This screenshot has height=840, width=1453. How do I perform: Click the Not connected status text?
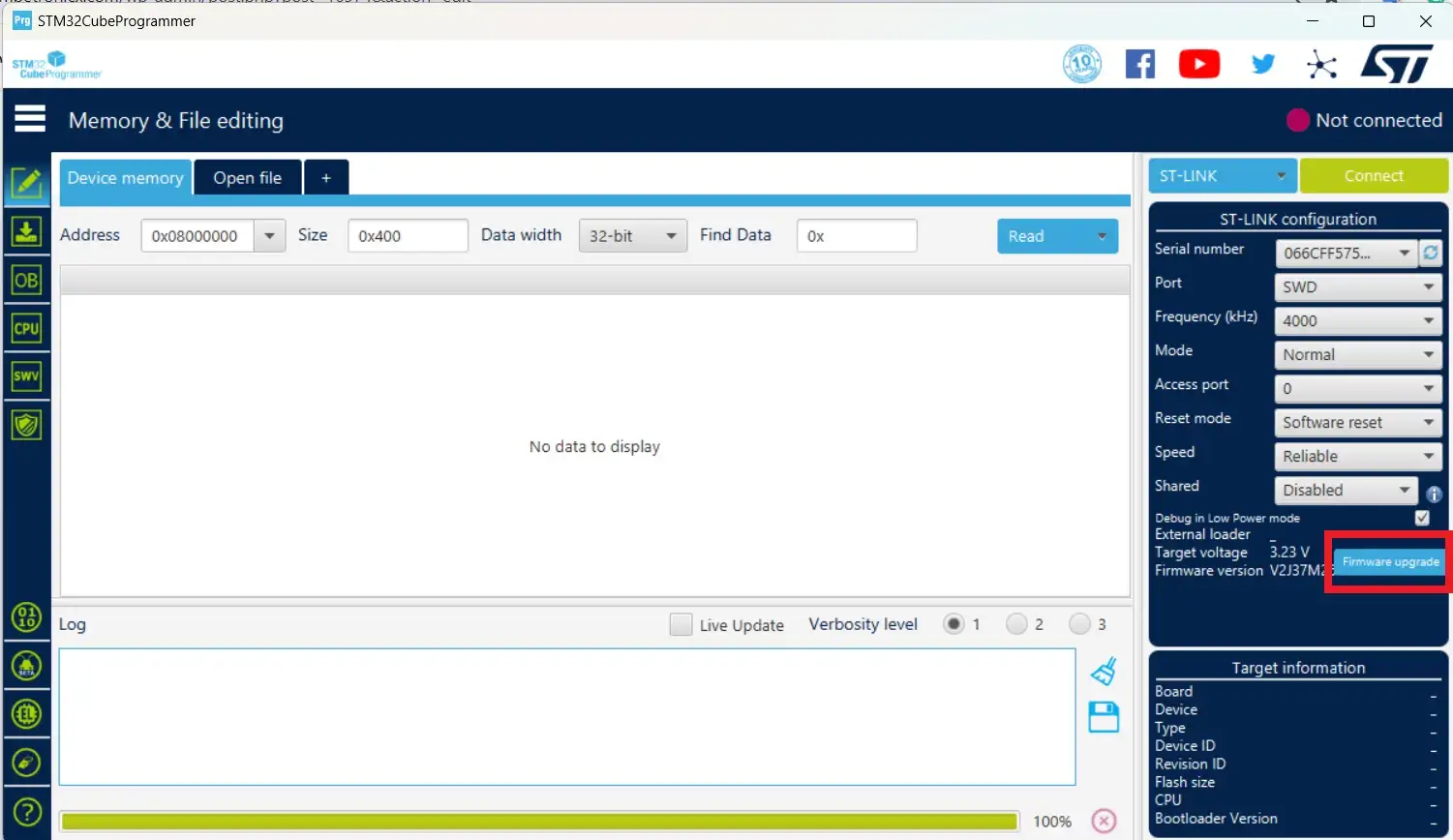[x=1378, y=120]
